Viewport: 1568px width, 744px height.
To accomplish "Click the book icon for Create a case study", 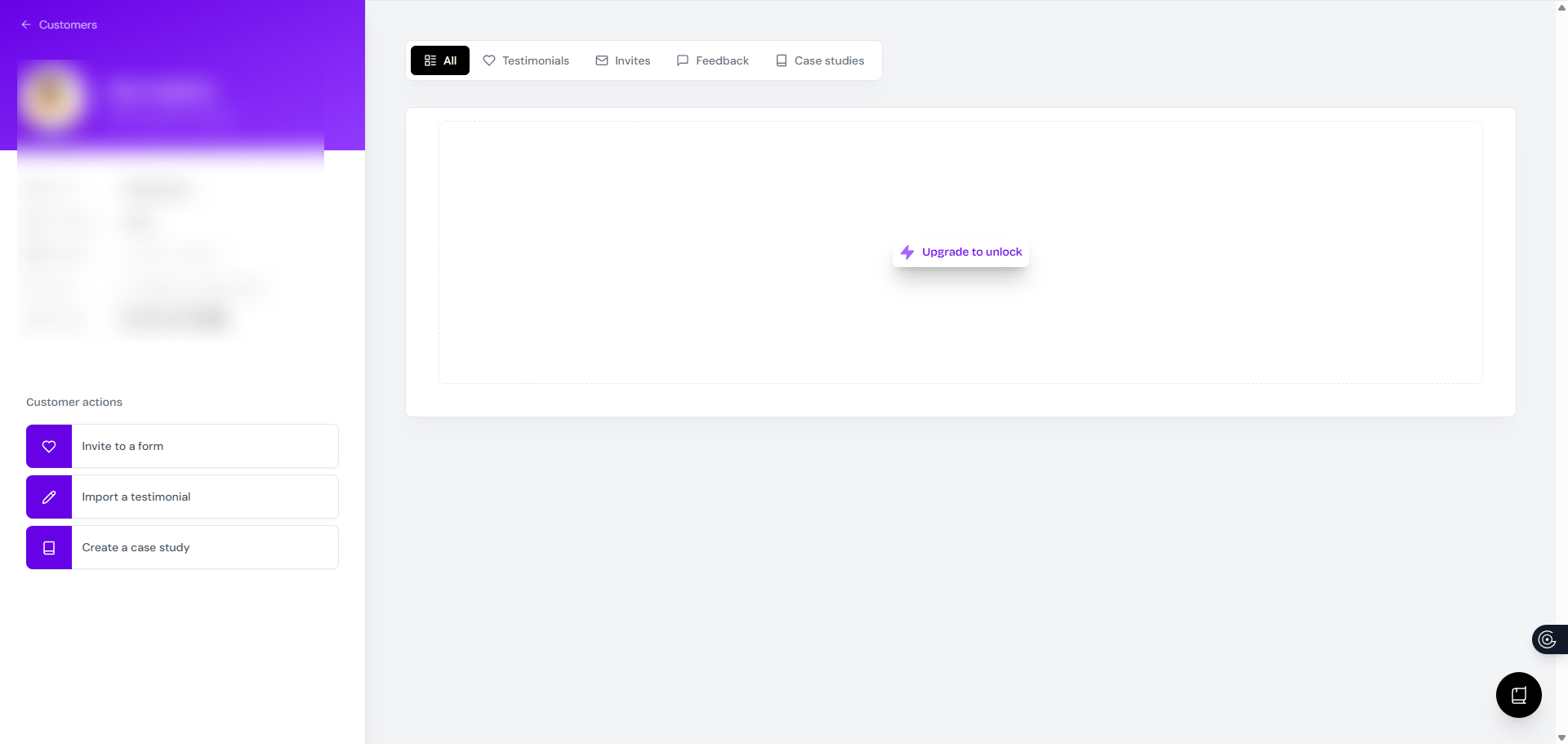I will 49,548.
